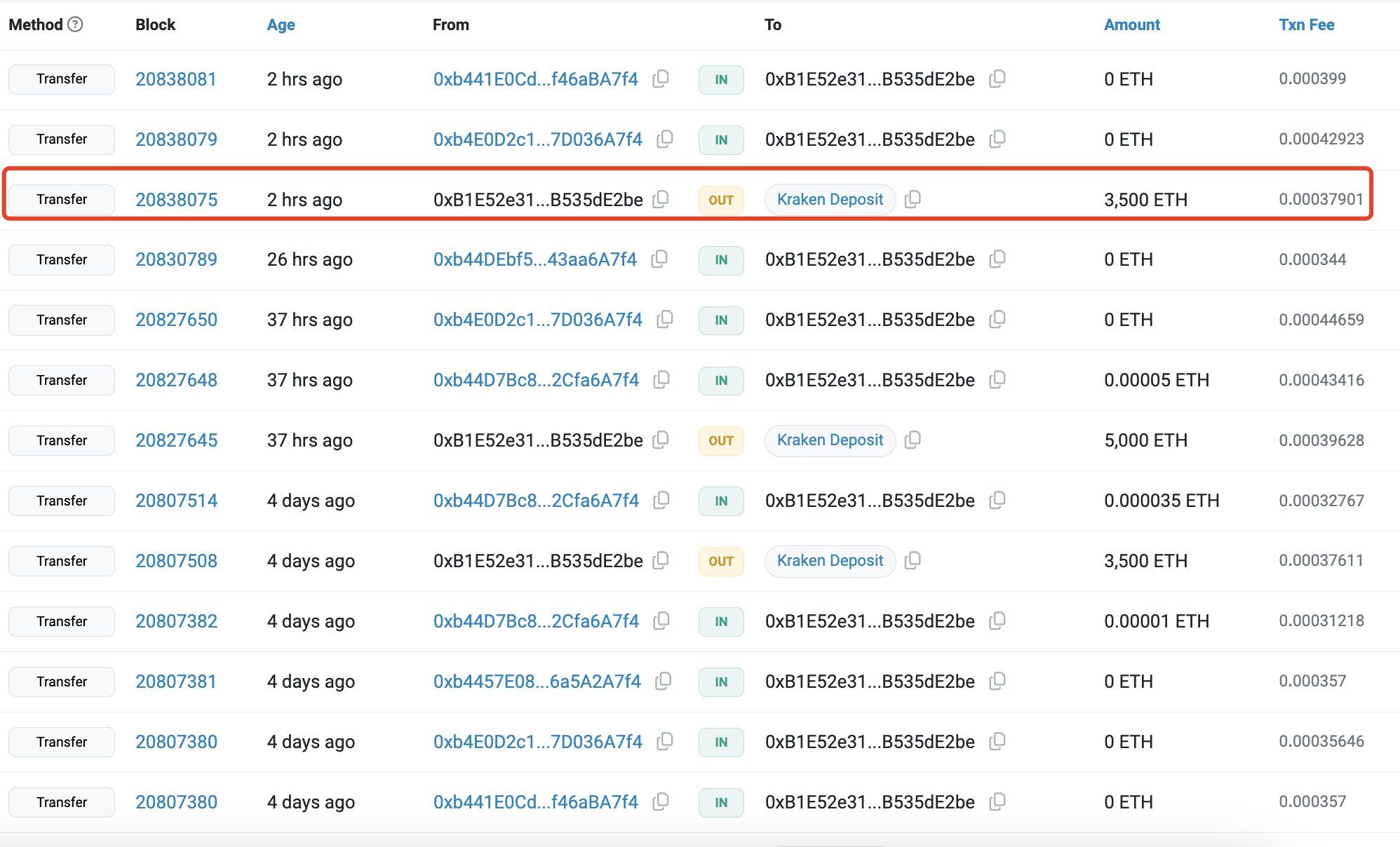Sort transactions by Age column
Viewport: 1400px width, 847px height.
pyautogui.click(x=280, y=24)
